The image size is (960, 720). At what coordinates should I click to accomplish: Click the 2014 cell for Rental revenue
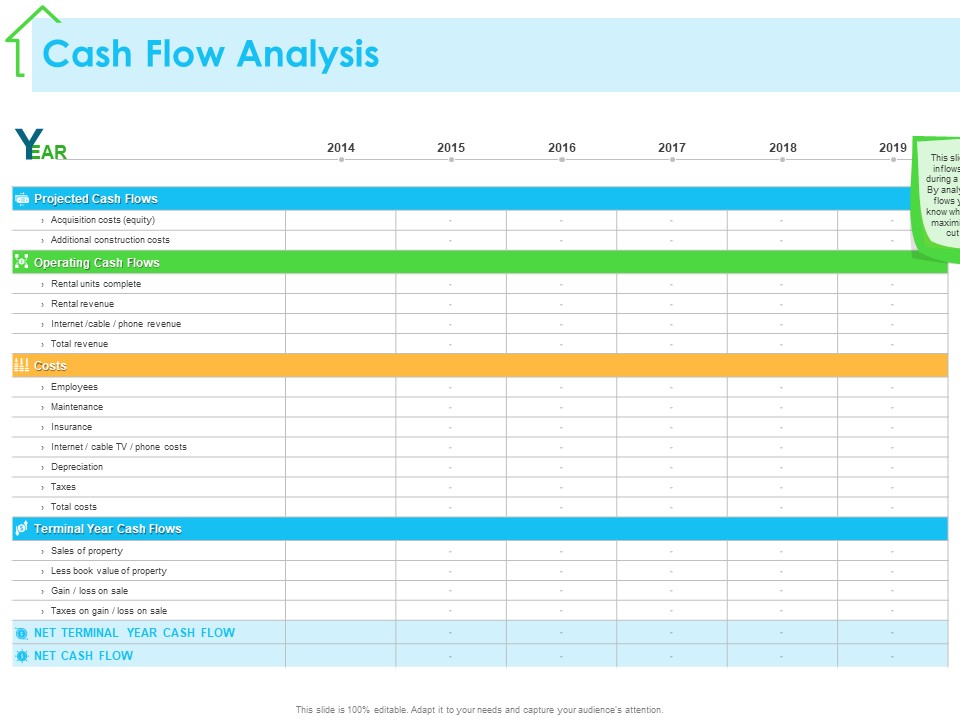tap(340, 304)
